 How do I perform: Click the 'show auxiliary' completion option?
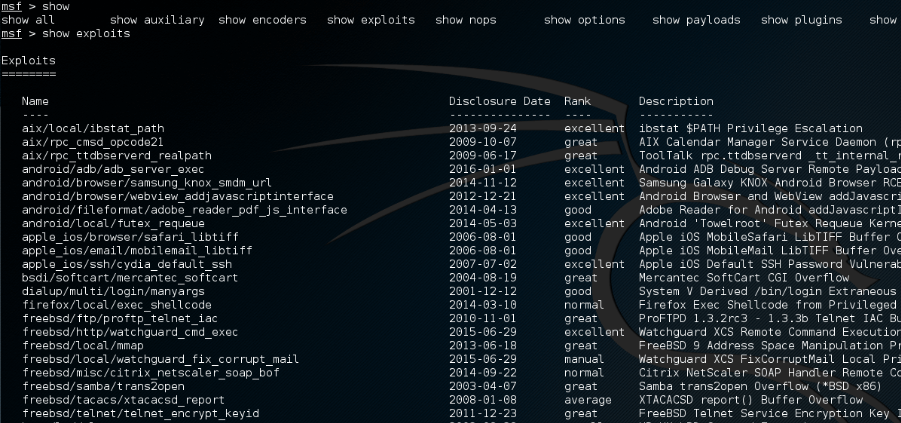tap(156, 20)
